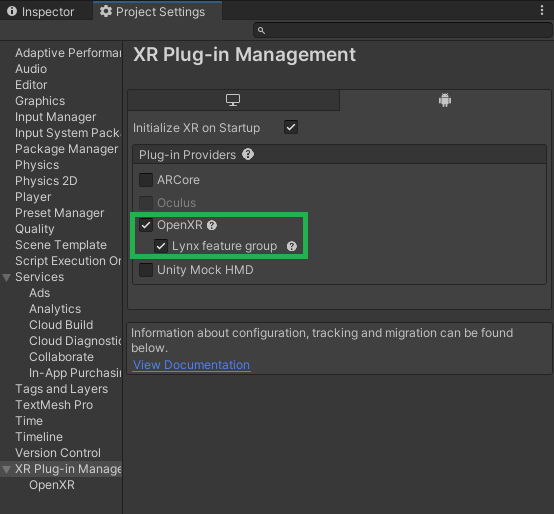Open Collaborate under Services
554x514 pixels.
[61, 357]
